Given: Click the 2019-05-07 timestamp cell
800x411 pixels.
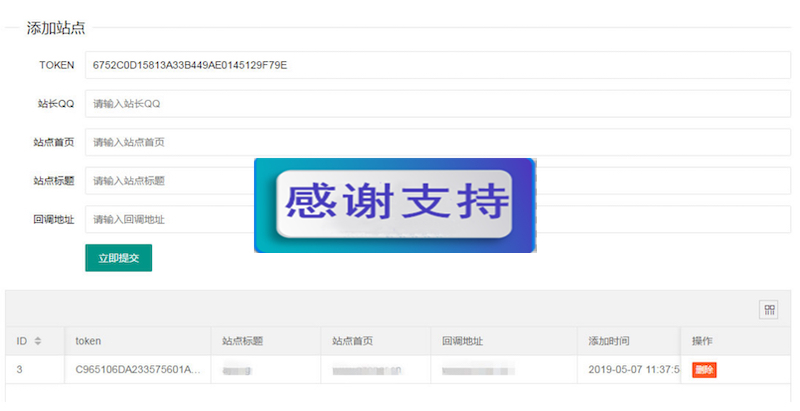Looking at the screenshot, I should point(632,370).
